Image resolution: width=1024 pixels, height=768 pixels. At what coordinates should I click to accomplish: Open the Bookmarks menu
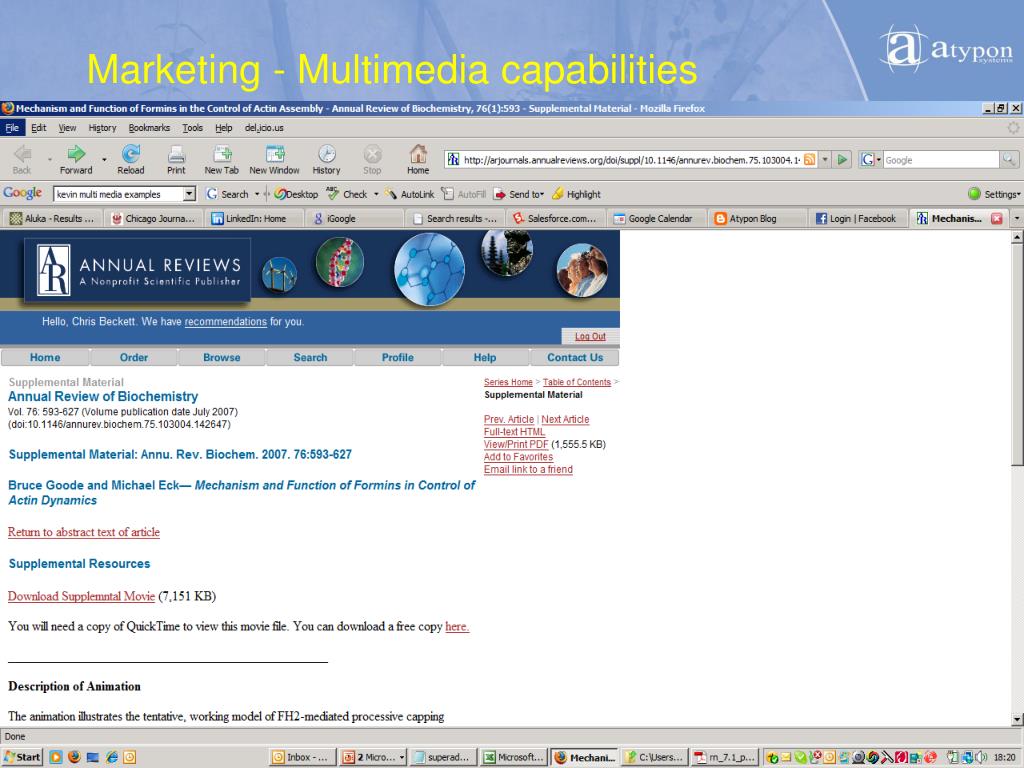click(149, 127)
